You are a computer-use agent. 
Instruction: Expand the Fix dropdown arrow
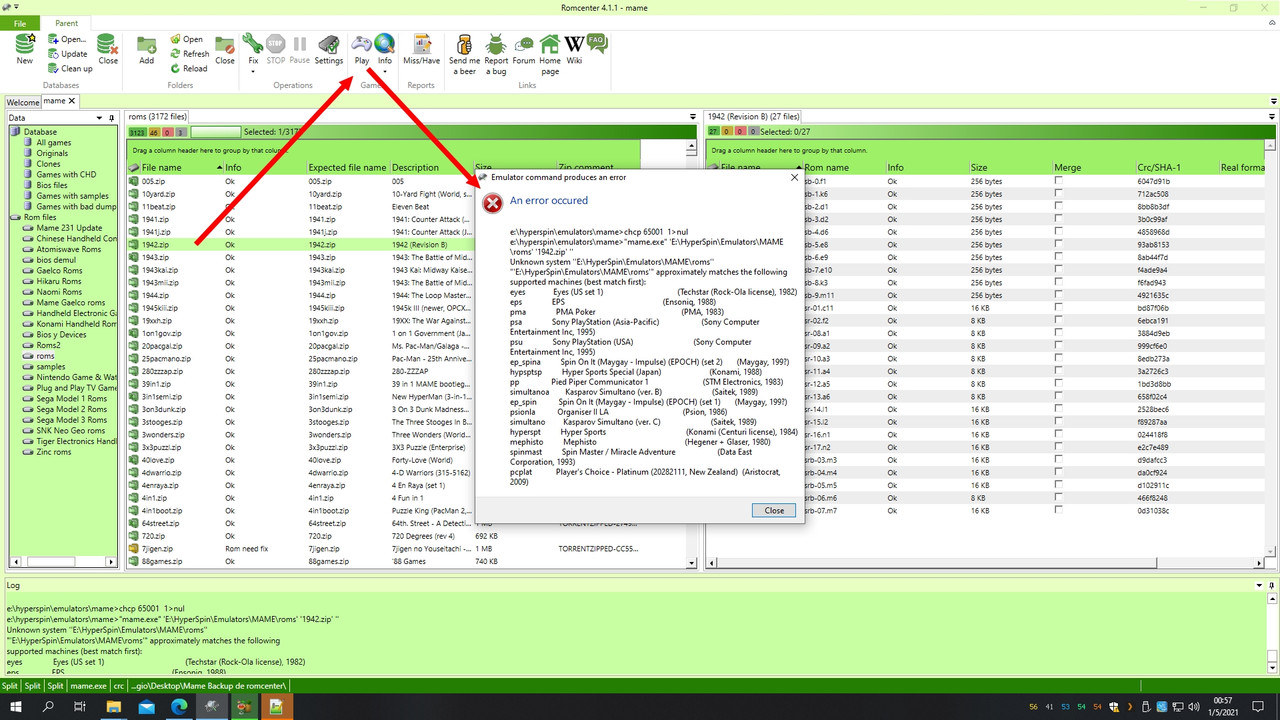point(253,72)
